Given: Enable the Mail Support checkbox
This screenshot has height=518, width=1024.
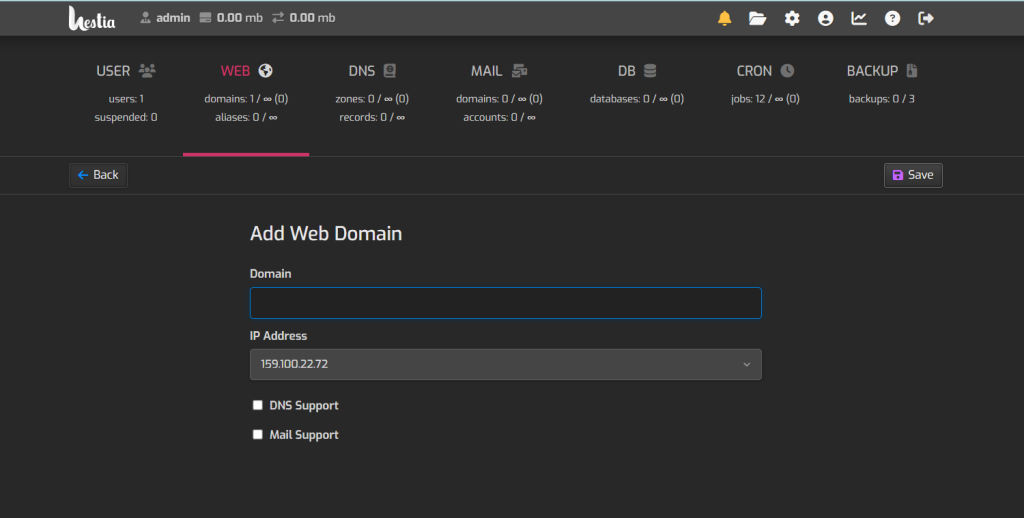Looking at the screenshot, I should click(x=257, y=434).
